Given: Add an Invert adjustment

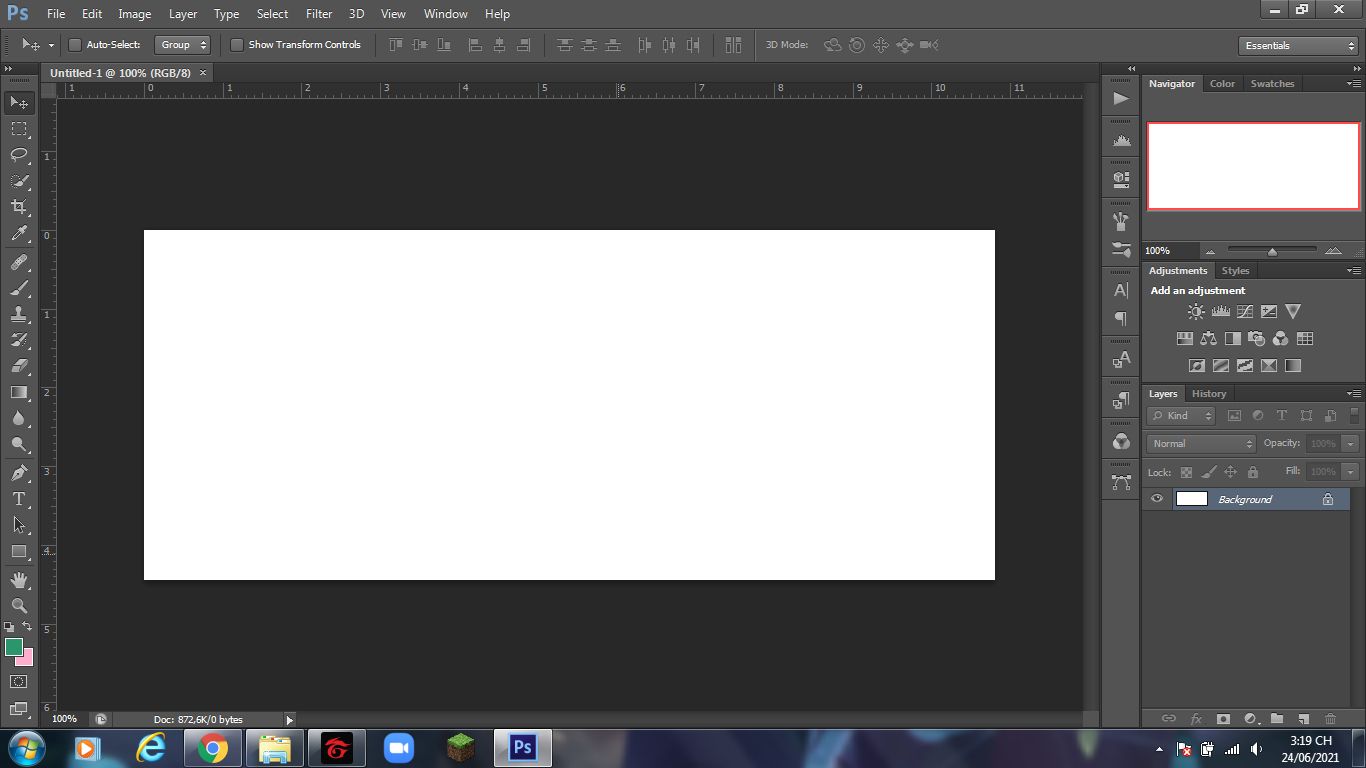Looking at the screenshot, I should pos(1197,366).
